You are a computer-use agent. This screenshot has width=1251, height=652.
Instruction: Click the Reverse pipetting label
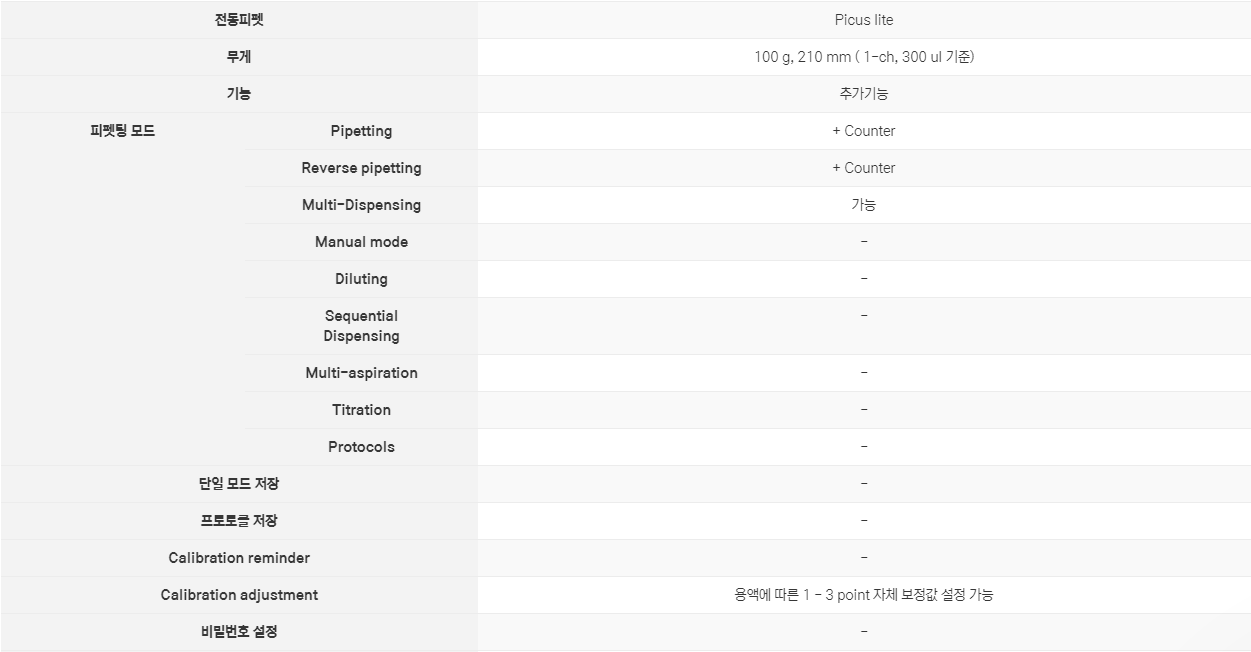point(361,168)
